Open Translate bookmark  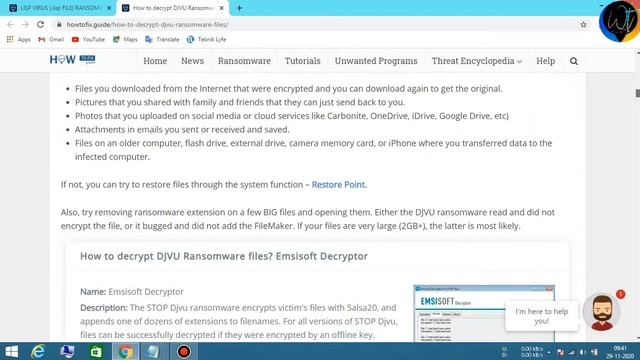[x=162, y=39]
